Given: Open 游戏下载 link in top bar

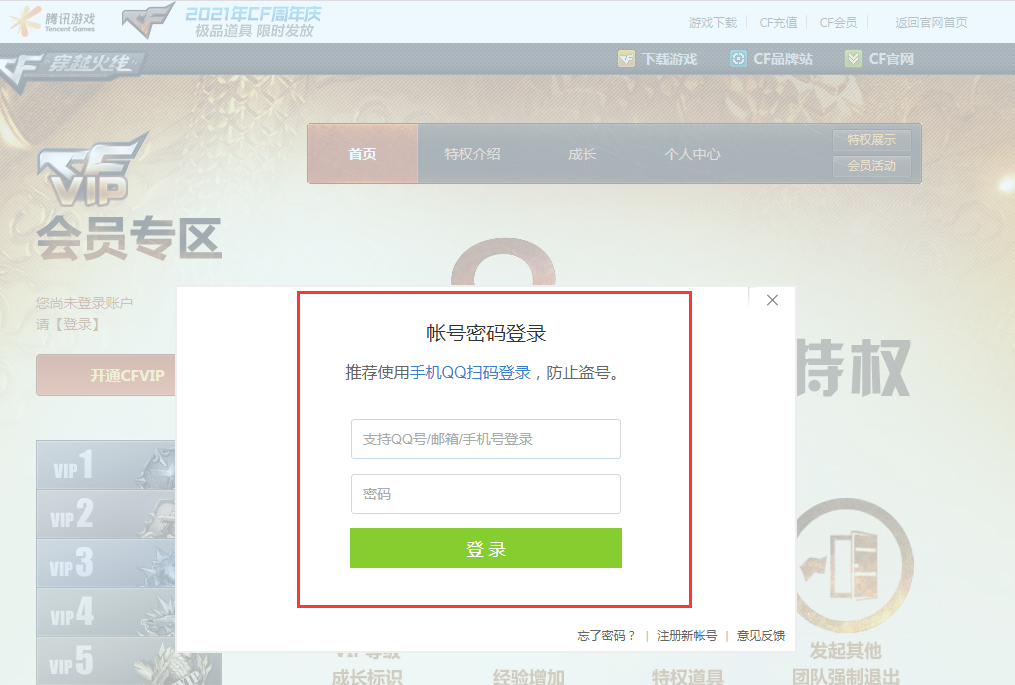Looking at the screenshot, I should (x=713, y=23).
